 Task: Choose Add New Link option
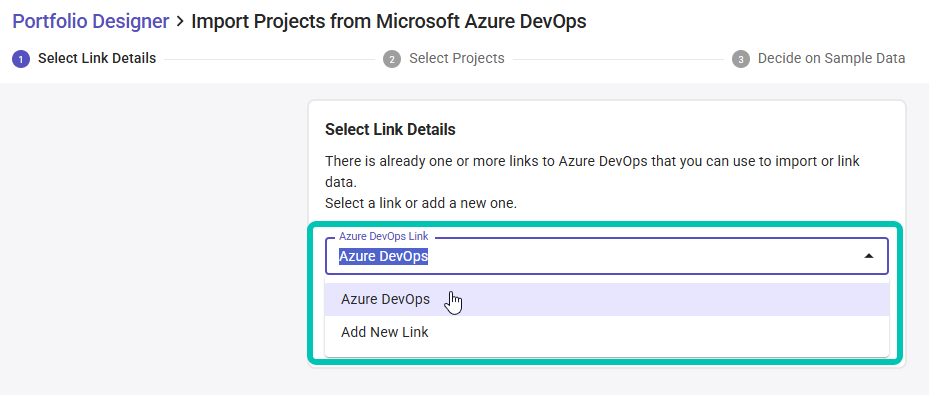[x=607, y=332]
